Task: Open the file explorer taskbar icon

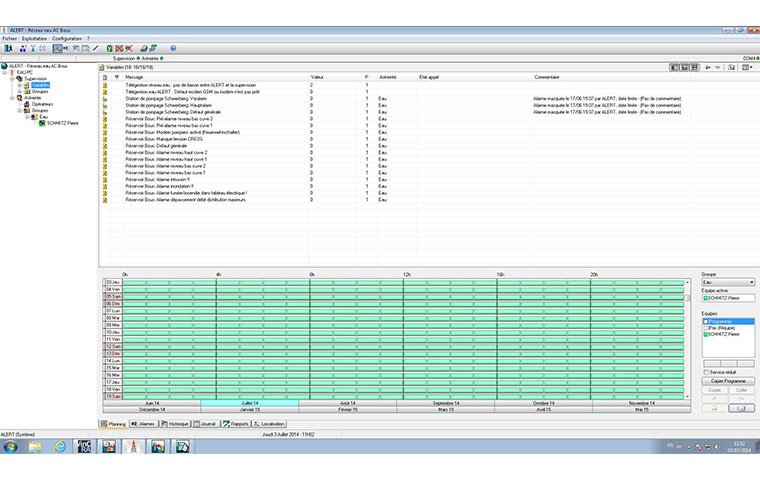Action: [x=35, y=447]
